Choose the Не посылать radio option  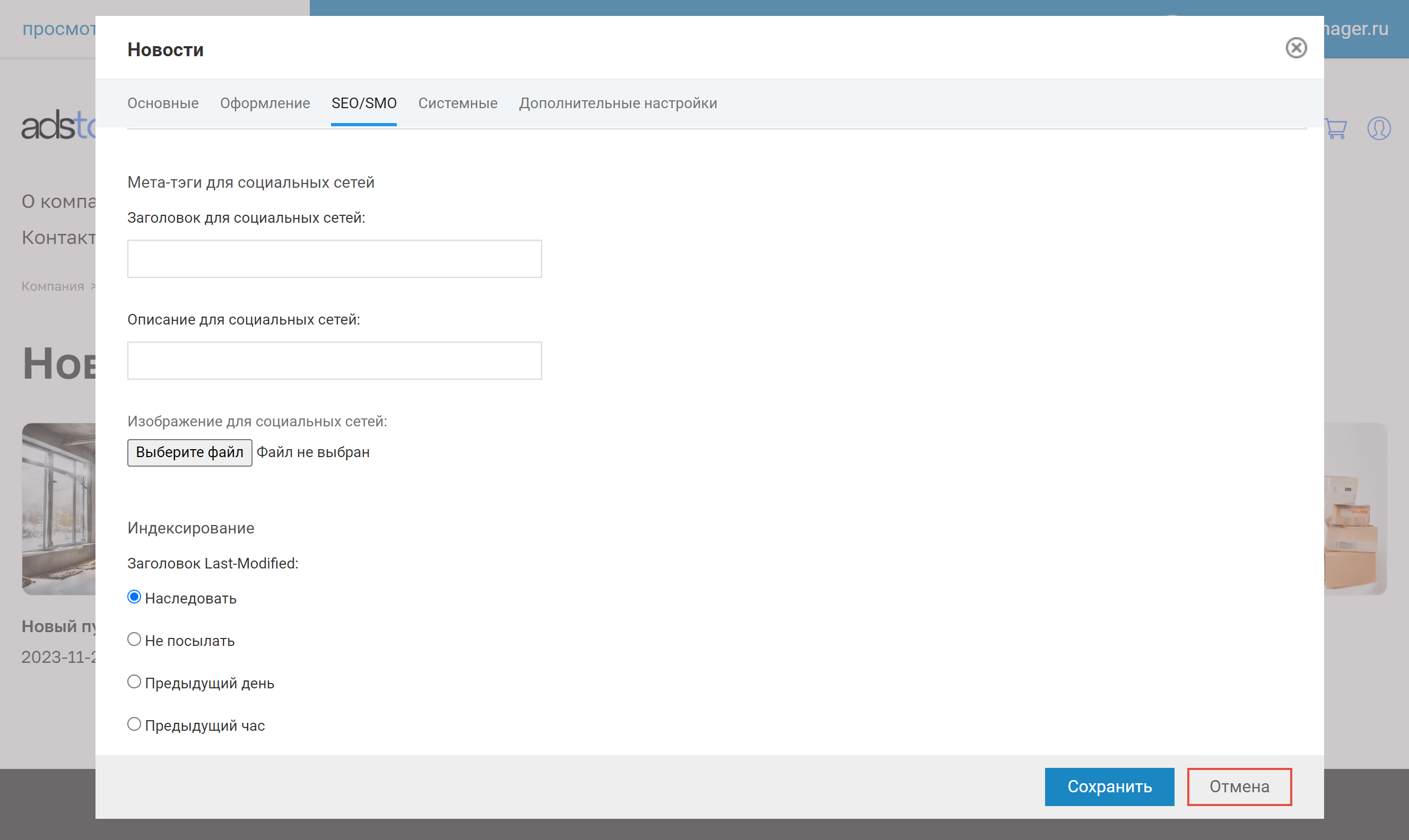pos(134,640)
